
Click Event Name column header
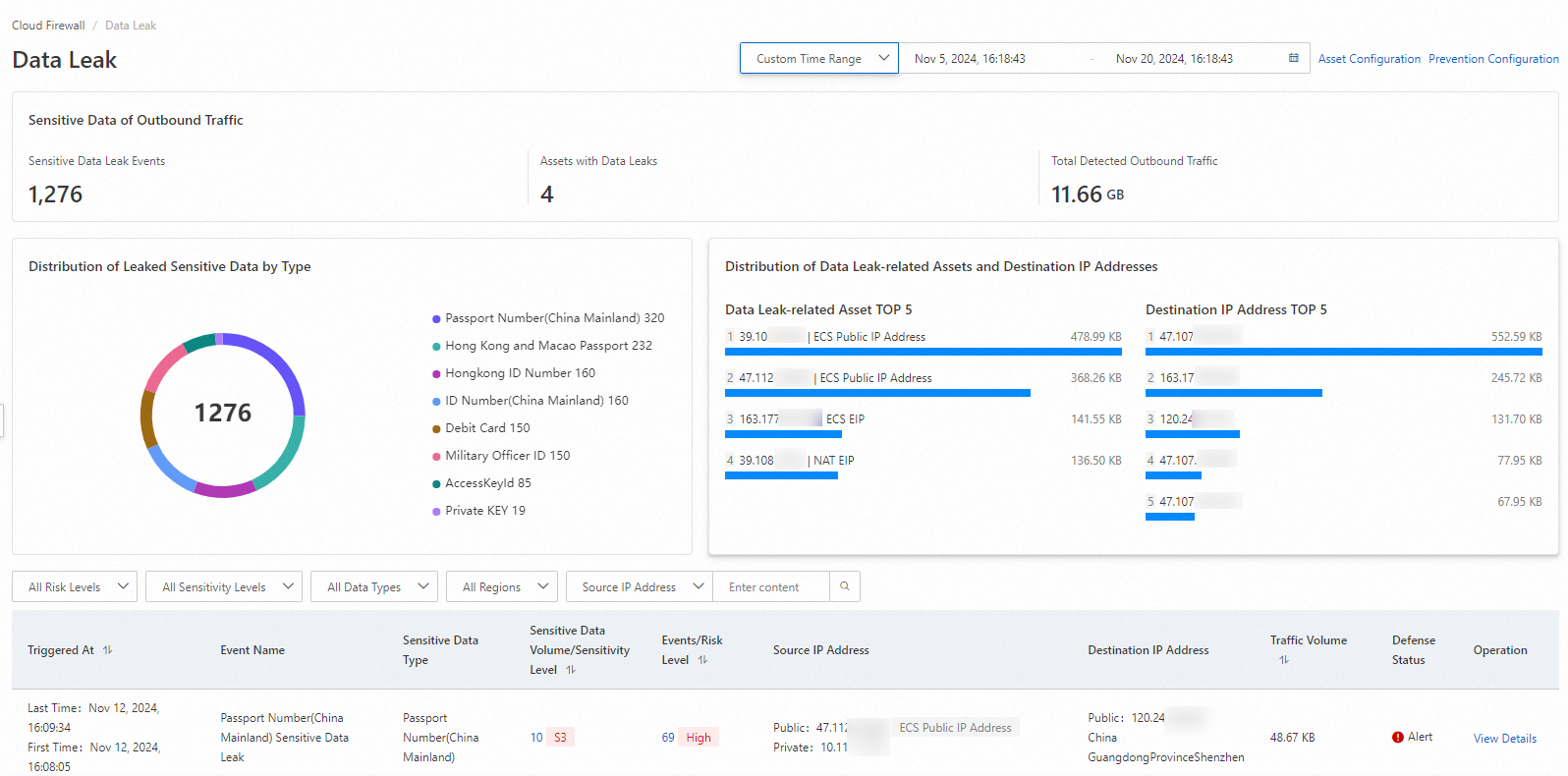pyautogui.click(x=252, y=650)
